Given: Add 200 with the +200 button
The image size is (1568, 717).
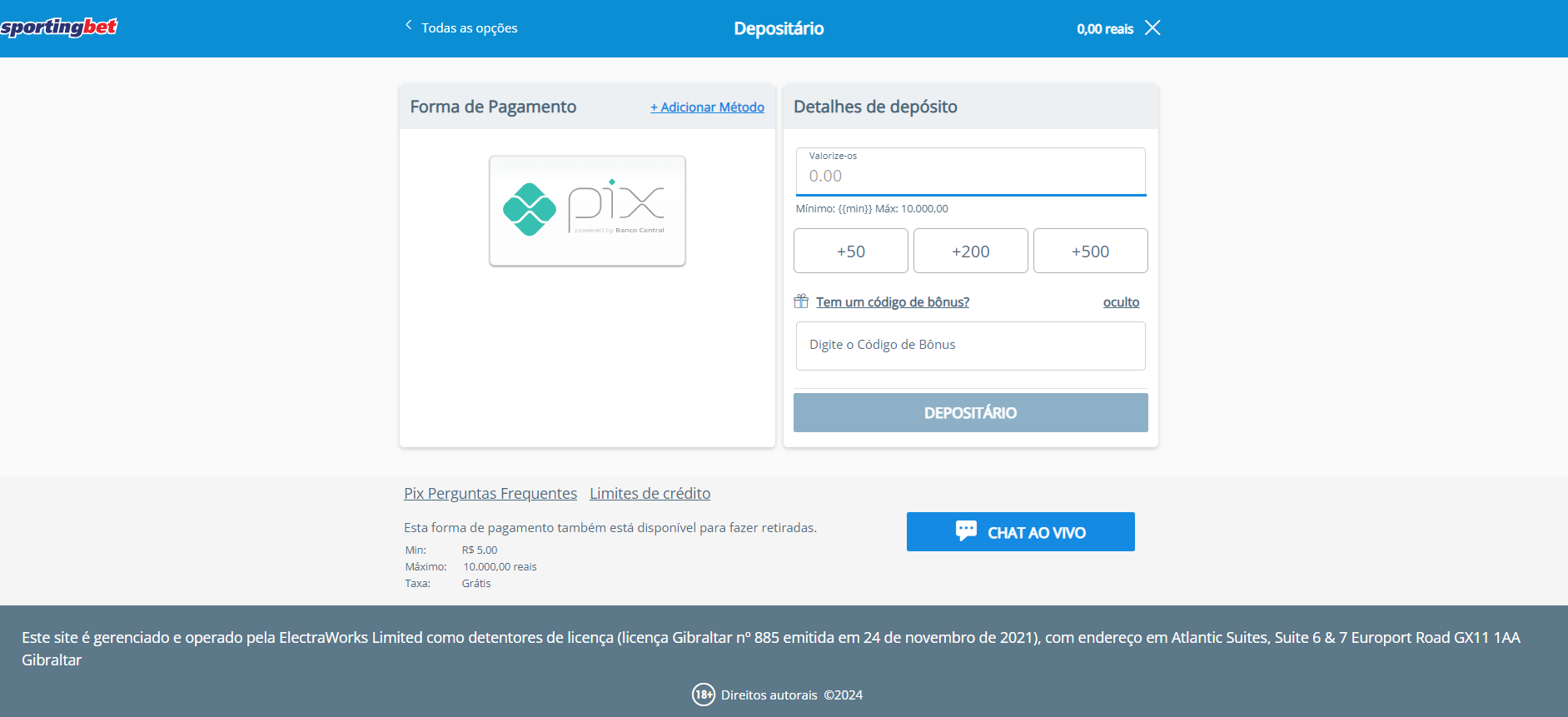Looking at the screenshot, I should [971, 251].
